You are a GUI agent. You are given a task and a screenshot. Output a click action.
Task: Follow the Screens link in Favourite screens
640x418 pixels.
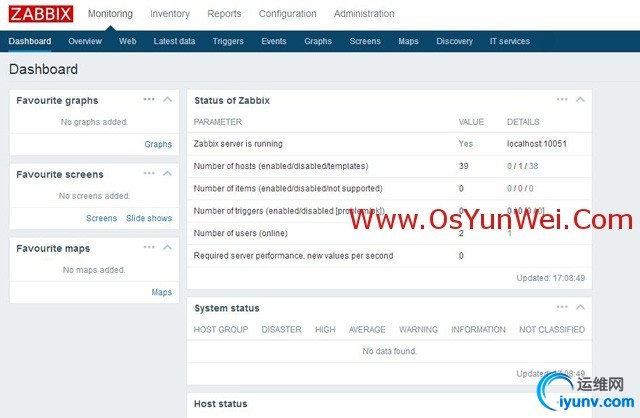[x=102, y=218]
